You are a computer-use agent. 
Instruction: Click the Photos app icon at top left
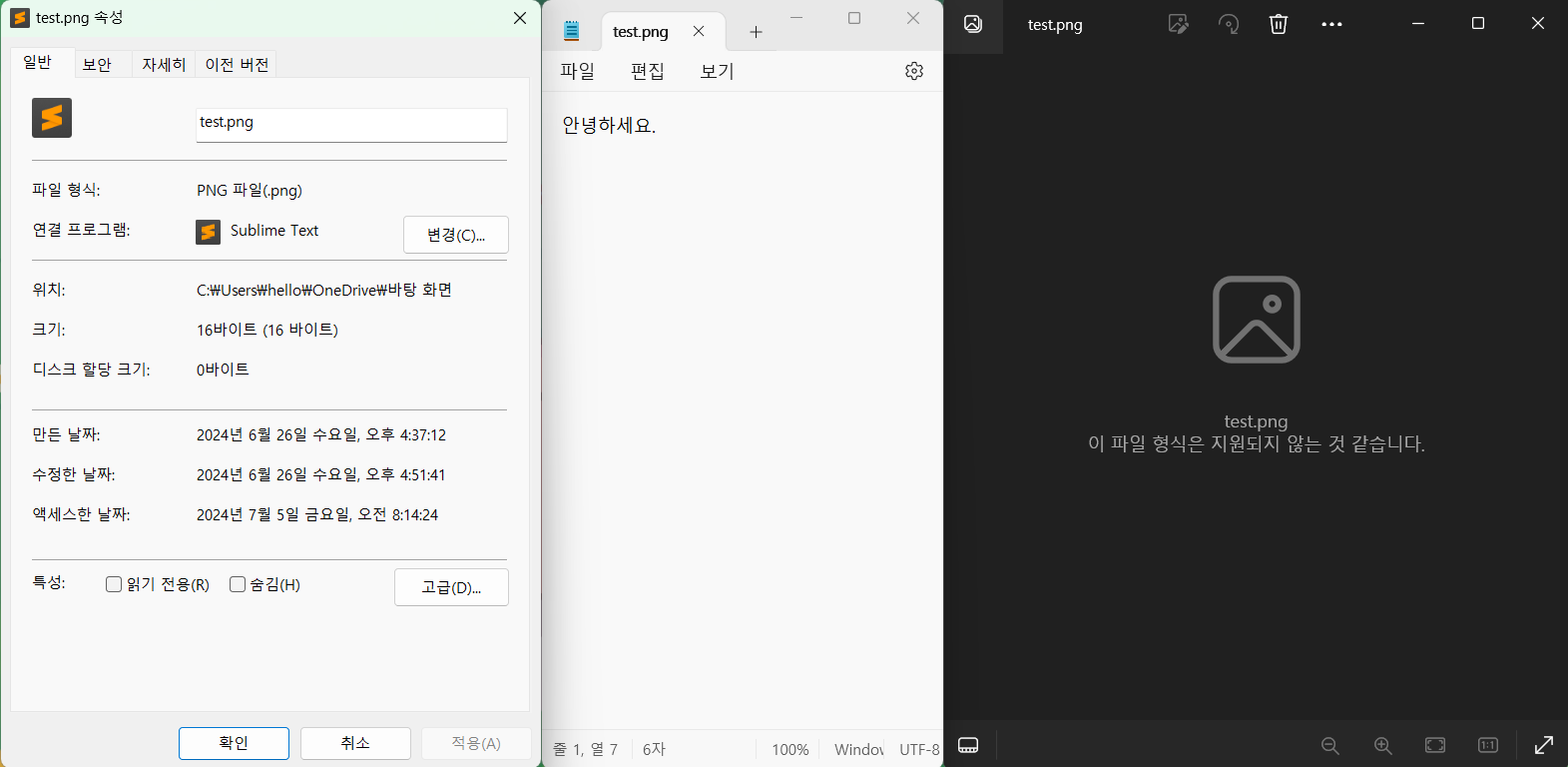click(973, 24)
